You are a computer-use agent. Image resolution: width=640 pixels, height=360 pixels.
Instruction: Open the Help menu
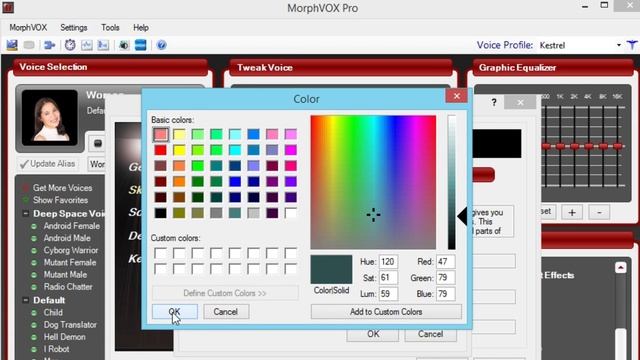click(x=141, y=28)
